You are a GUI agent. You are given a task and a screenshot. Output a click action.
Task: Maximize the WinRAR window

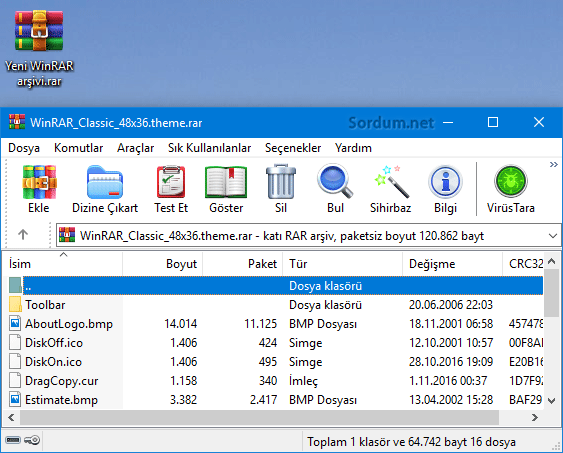(493, 122)
